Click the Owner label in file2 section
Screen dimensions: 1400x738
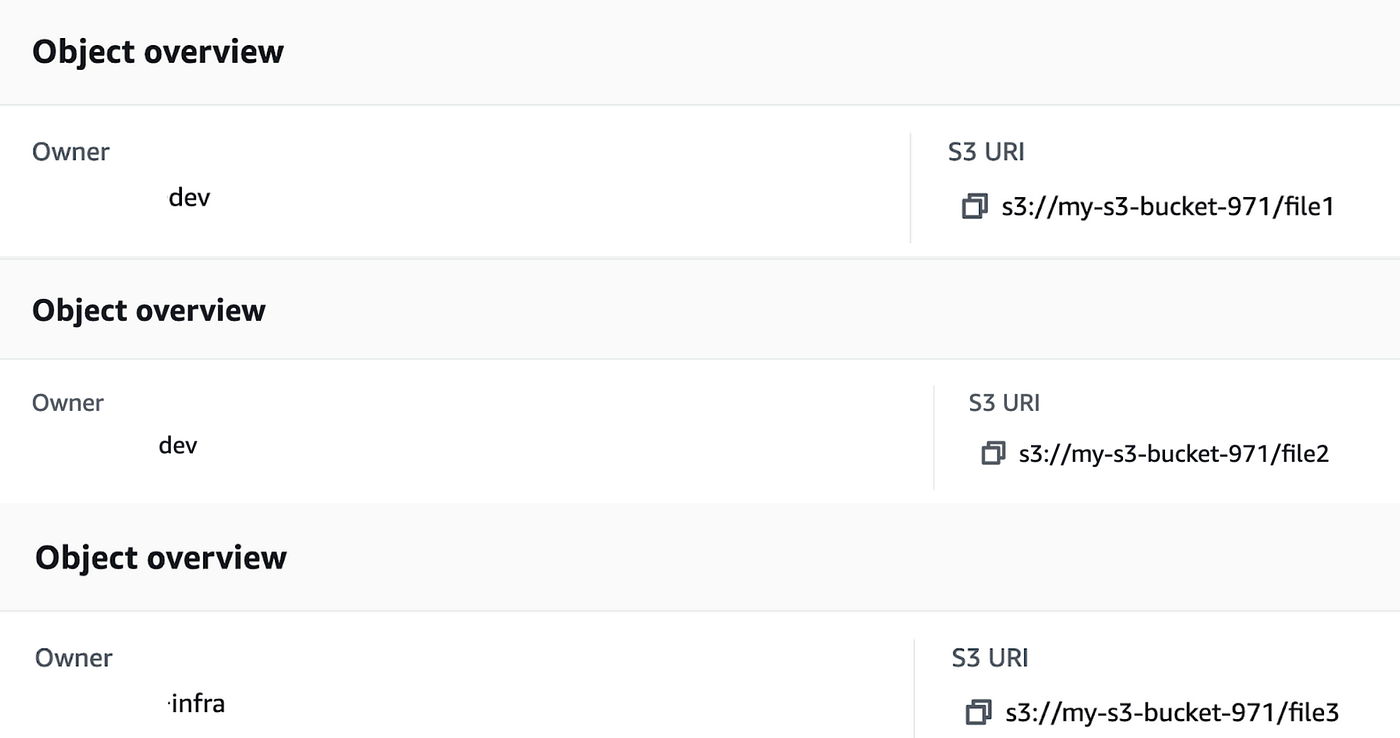[68, 403]
